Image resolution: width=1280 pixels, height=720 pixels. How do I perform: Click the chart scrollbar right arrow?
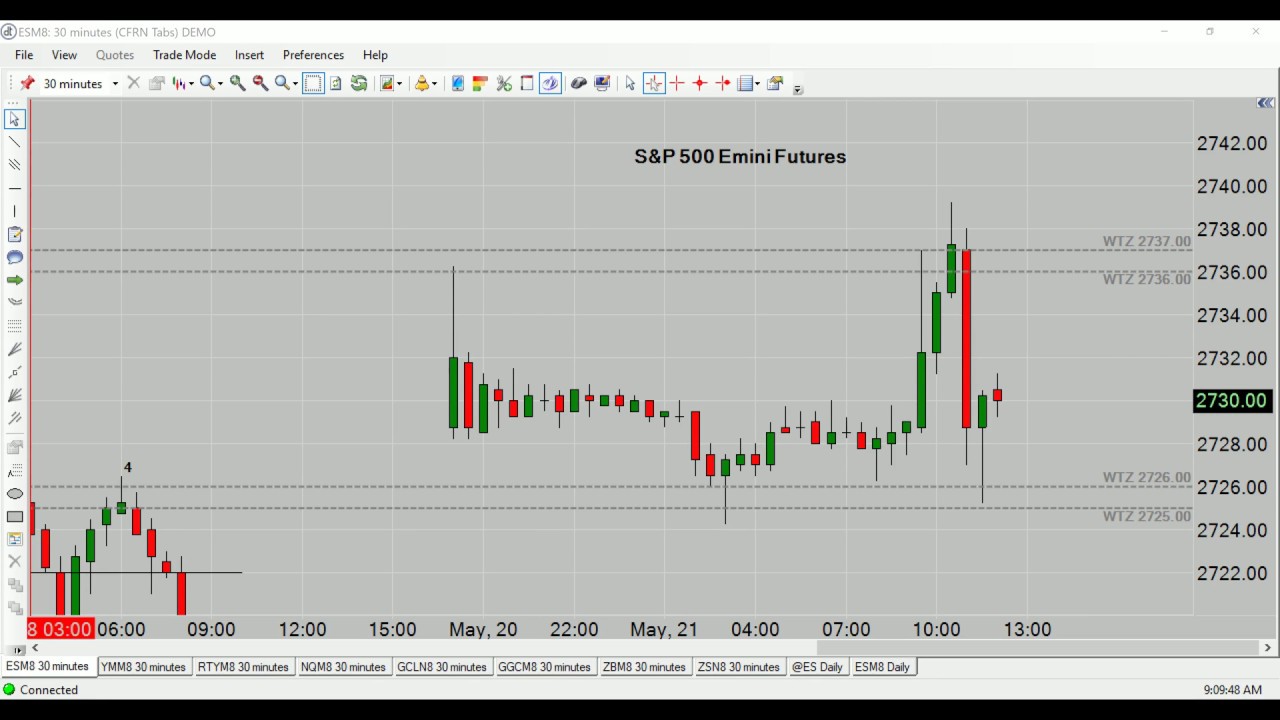point(1267,648)
